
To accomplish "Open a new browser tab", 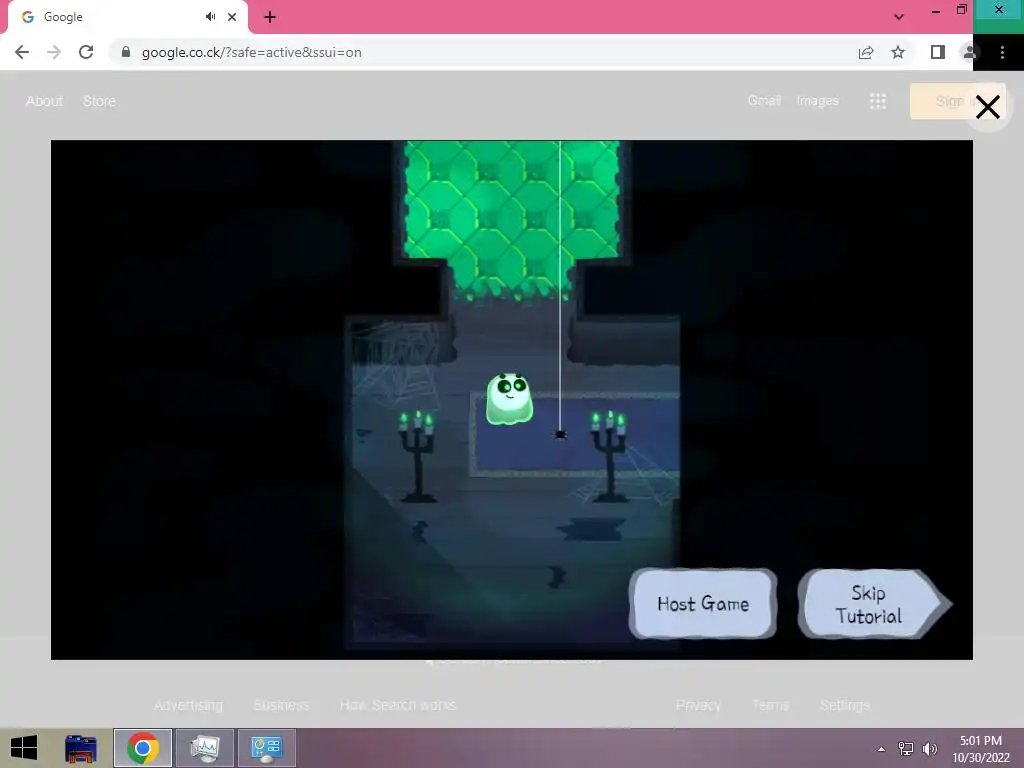I will click(270, 17).
